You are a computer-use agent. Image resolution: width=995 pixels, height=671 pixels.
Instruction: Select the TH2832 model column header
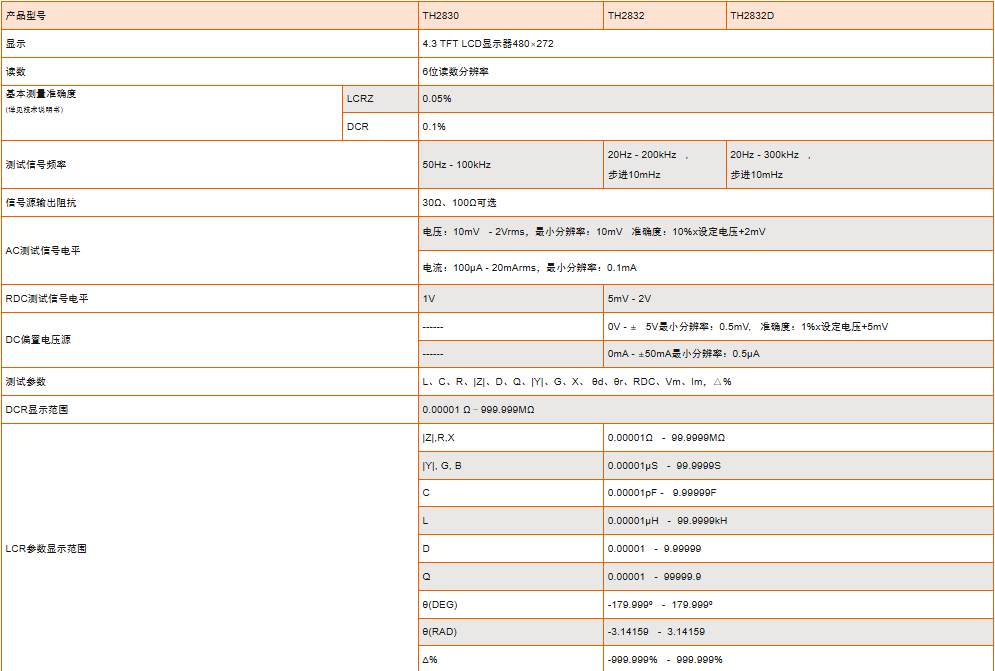[x=664, y=16]
